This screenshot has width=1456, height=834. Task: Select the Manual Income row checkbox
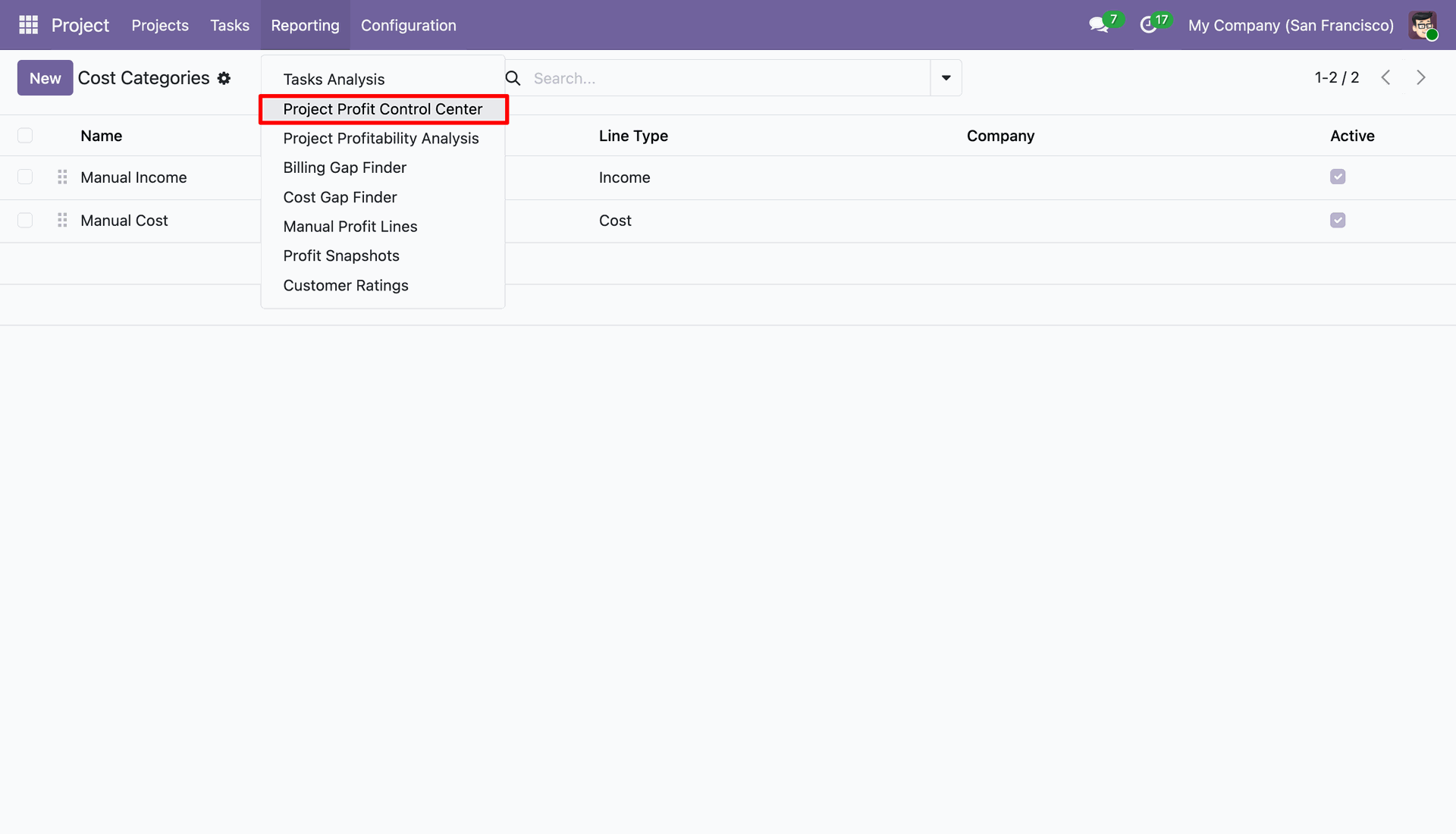pos(25,177)
